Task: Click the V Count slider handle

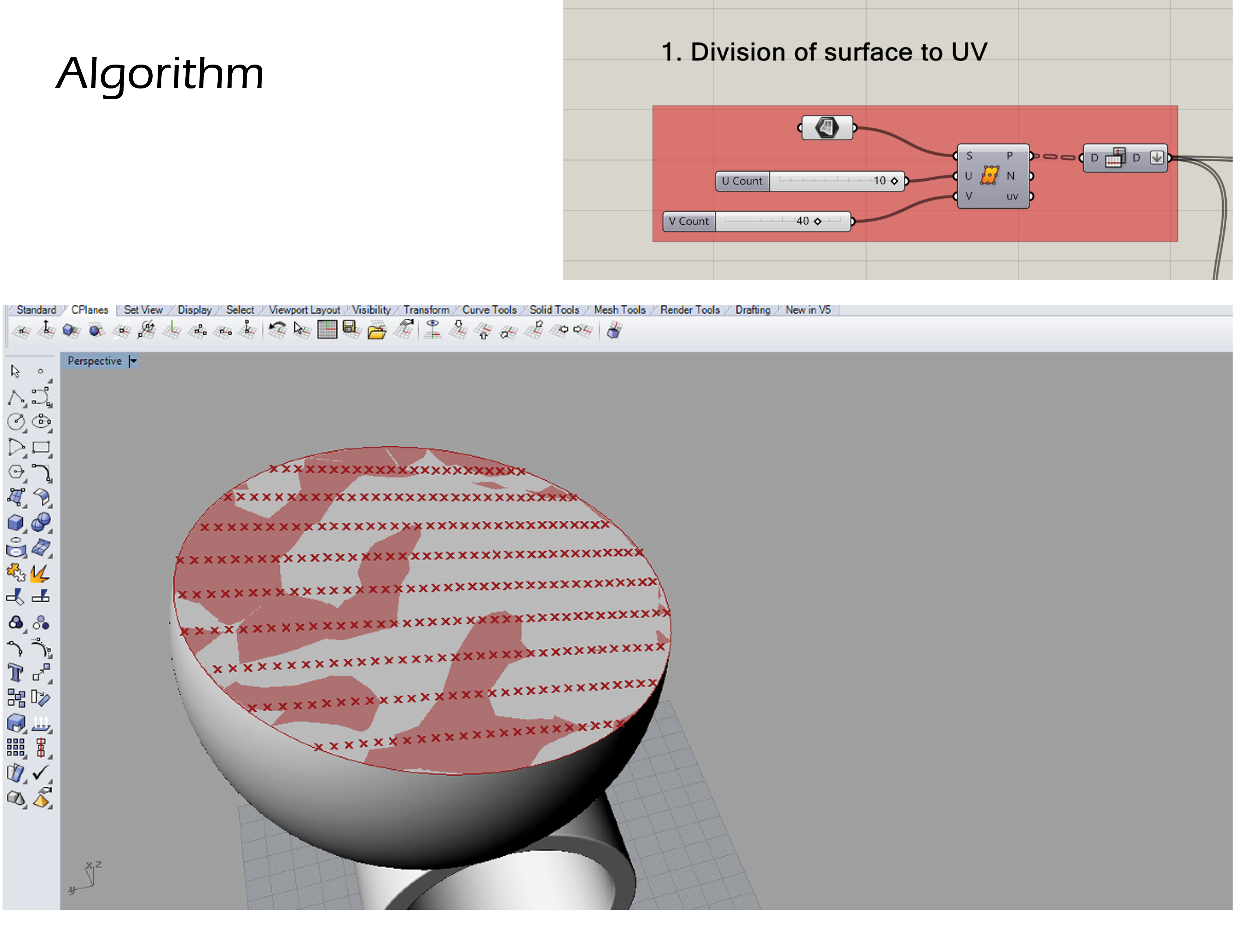Action: (818, 221)
